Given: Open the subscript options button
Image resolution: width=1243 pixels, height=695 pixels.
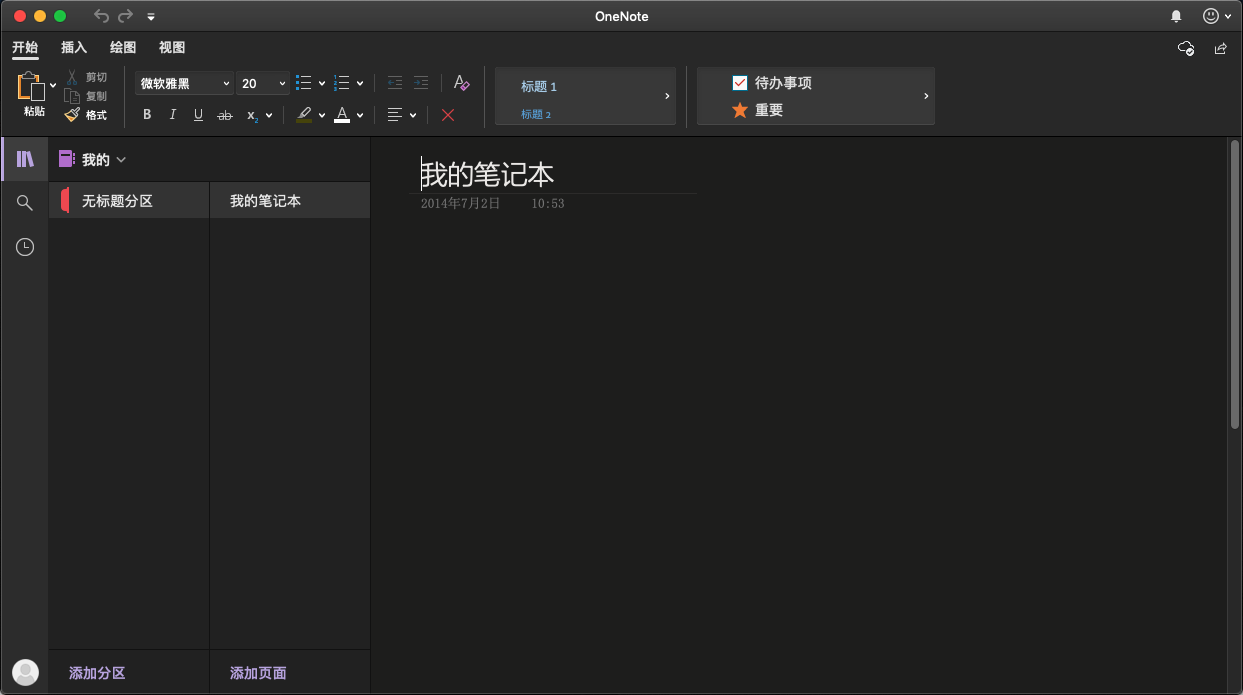Looking at the screenshot, I should point(254,115).
